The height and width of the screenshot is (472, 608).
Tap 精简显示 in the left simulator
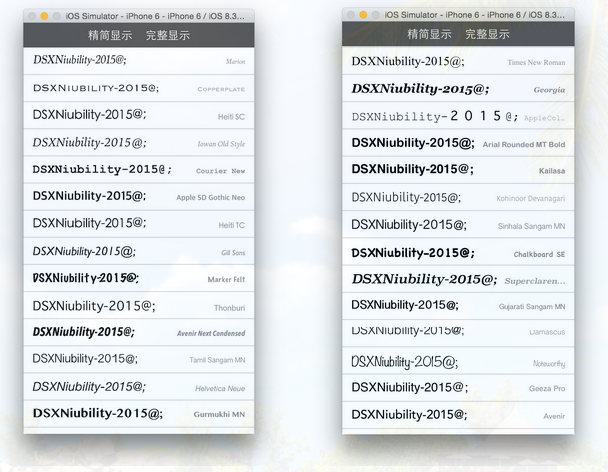108,35
